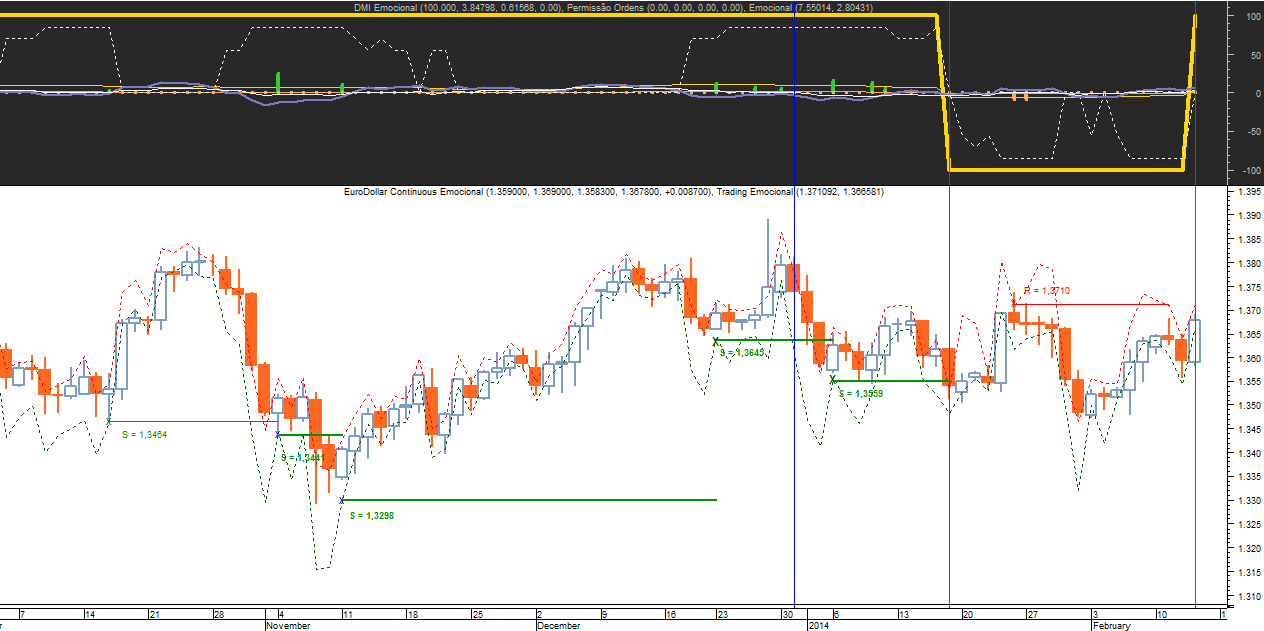Click the 'November' month label
Viewport: 1264px width, 631px height.
point(290,626)
